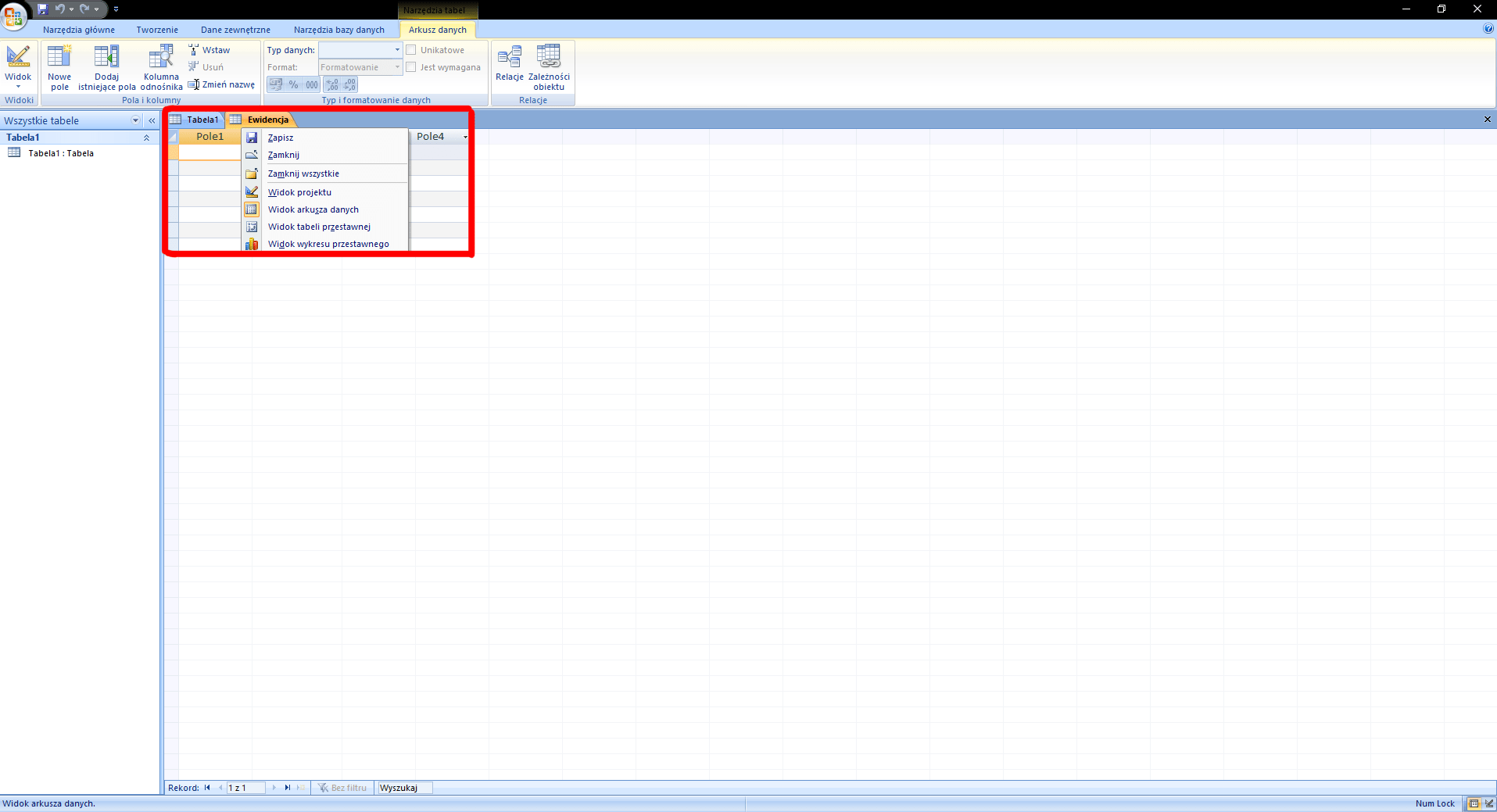
Task: Rename column with Zmień nazwę
Action: [x=221, y=84]
